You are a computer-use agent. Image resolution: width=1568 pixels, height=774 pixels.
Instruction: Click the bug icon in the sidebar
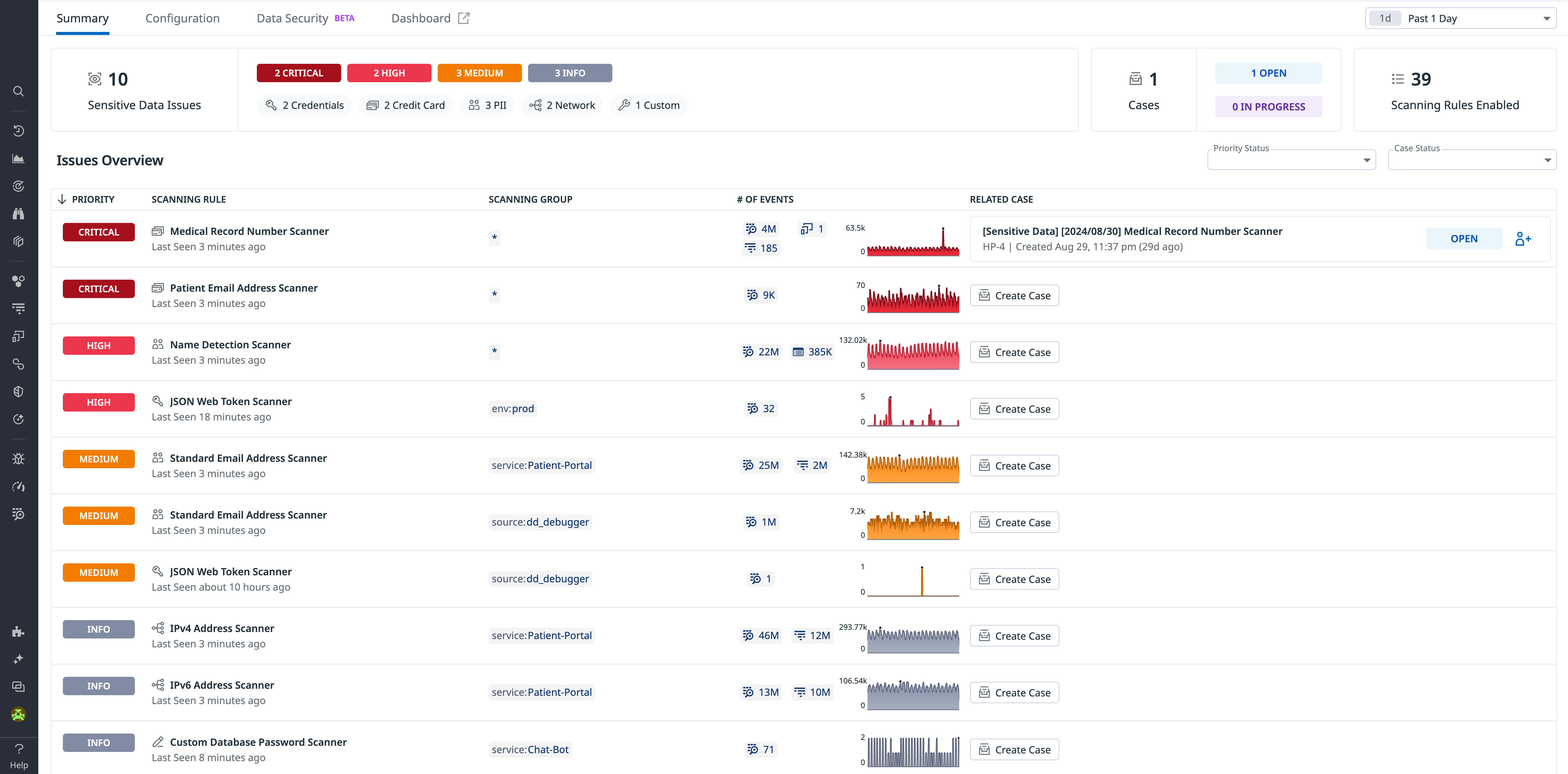(x=18, y=458)
